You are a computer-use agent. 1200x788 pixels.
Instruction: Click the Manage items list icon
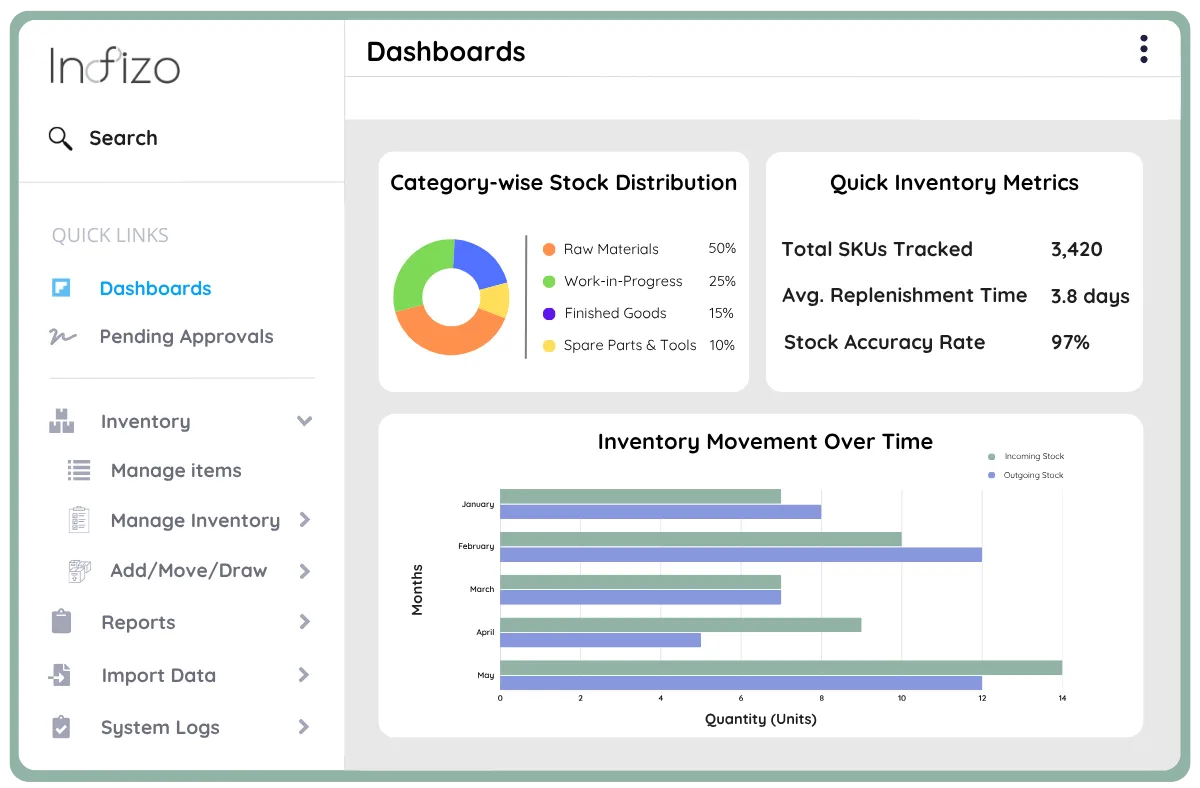[x=78, y=470]
